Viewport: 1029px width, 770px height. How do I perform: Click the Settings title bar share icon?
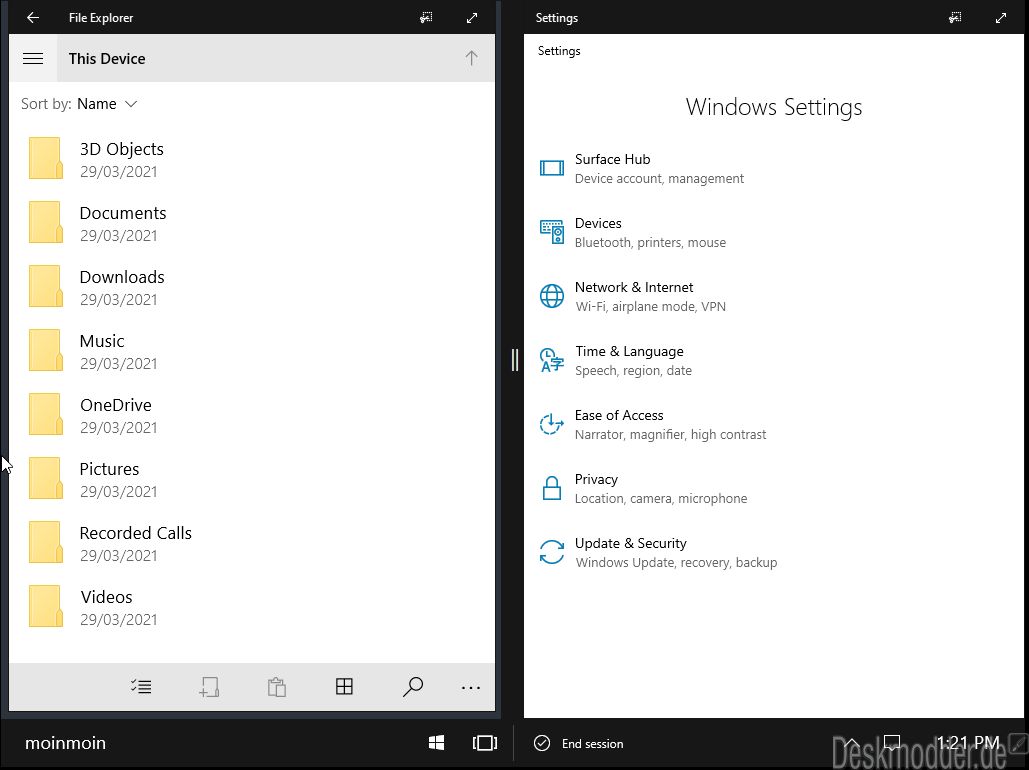(x=955, y=18)
